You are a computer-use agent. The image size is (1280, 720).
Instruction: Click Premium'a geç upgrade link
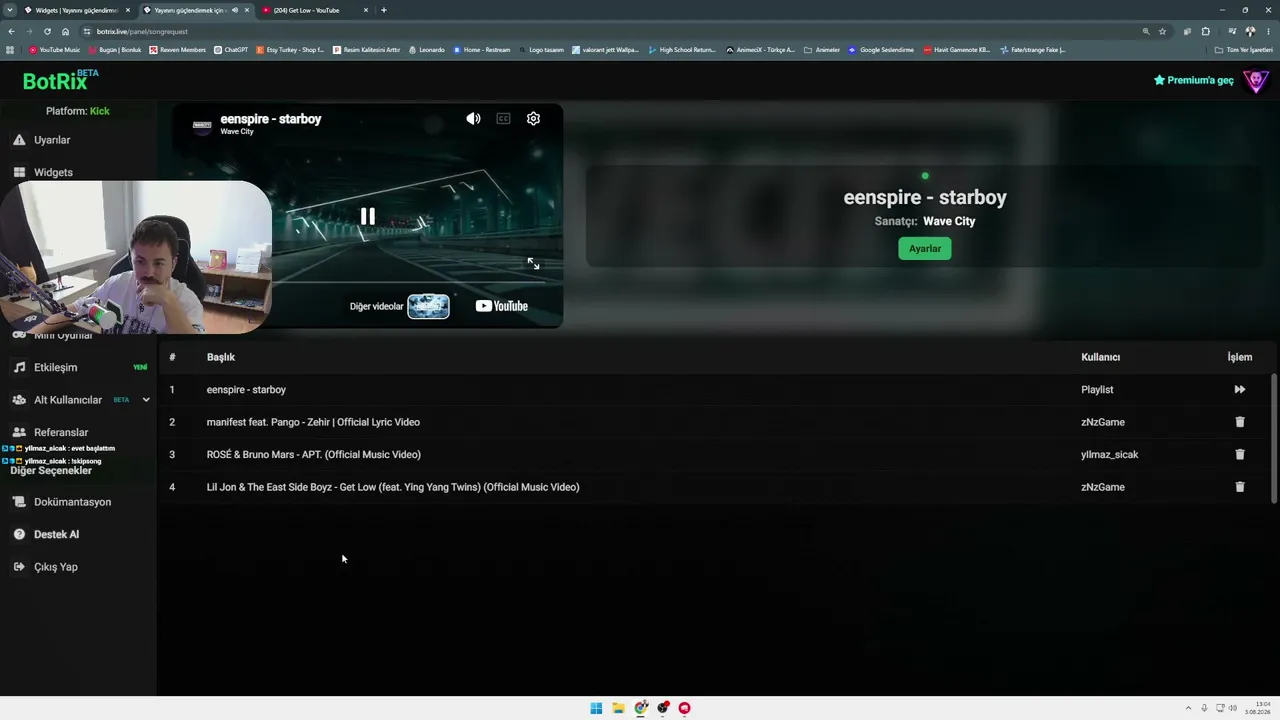1194,80
